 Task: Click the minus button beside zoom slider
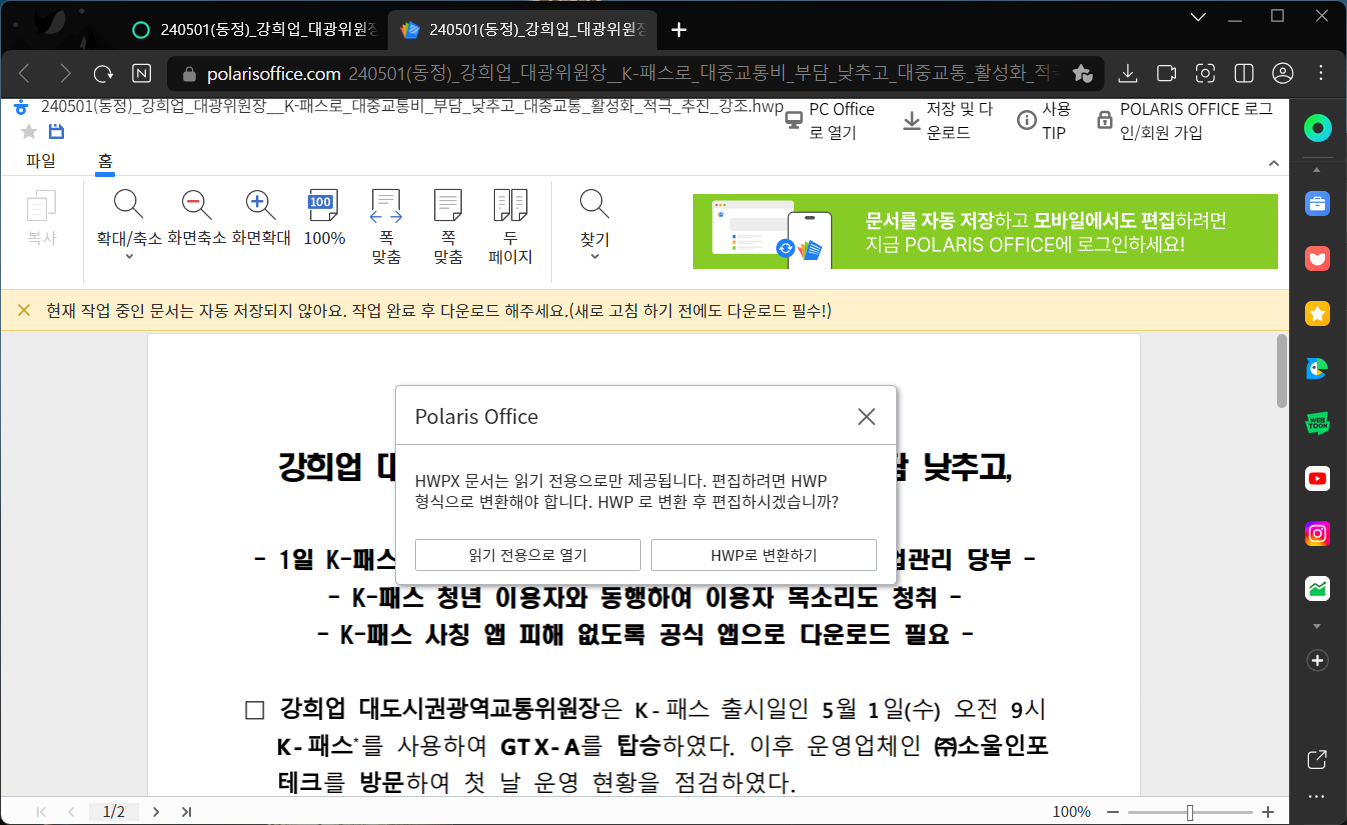1111,812
